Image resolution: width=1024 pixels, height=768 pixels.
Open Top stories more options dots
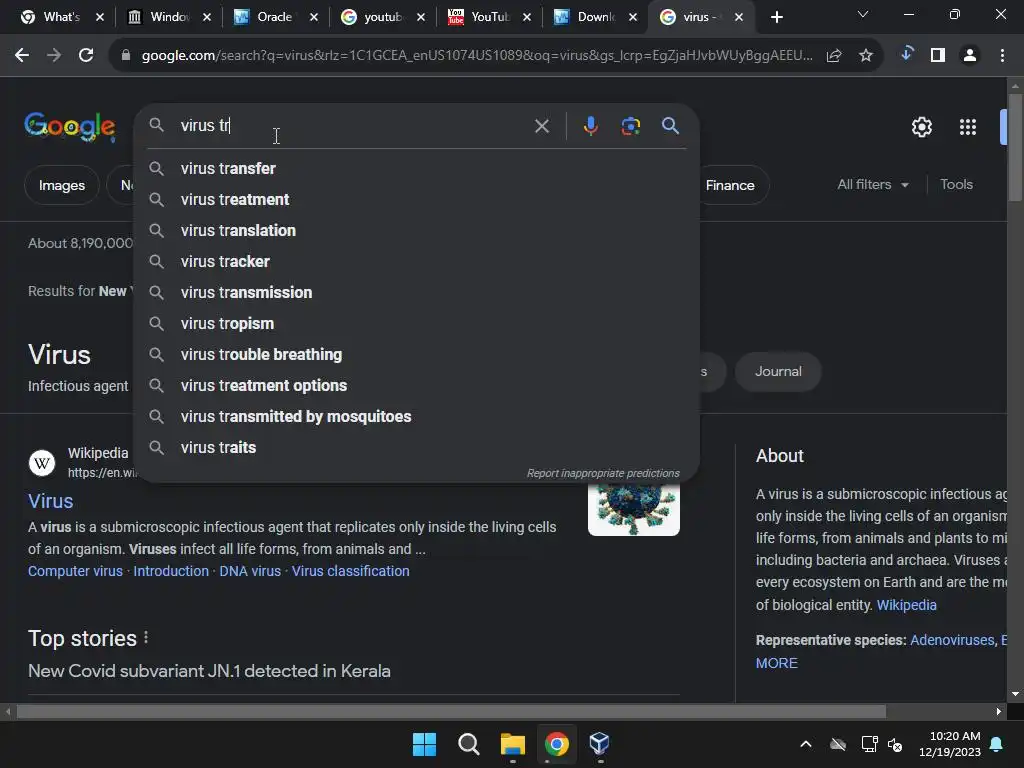click(146, 637)
